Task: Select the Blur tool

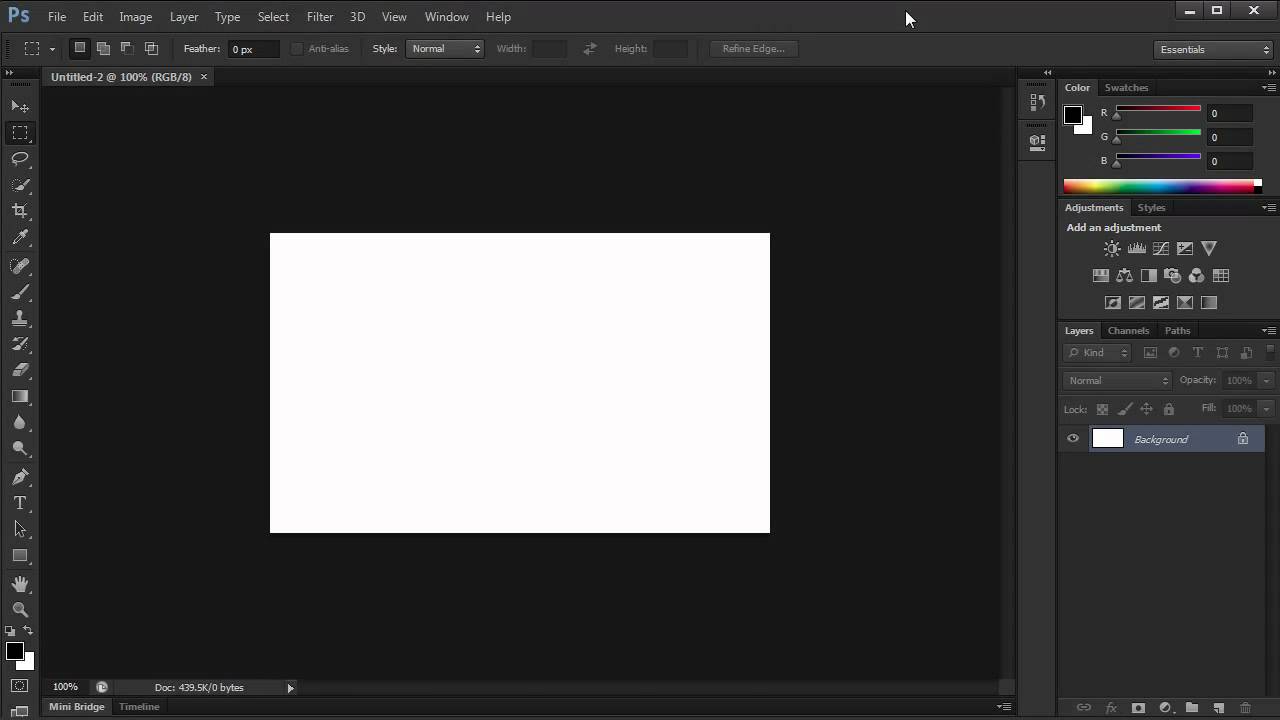Action: coord(20,422)
